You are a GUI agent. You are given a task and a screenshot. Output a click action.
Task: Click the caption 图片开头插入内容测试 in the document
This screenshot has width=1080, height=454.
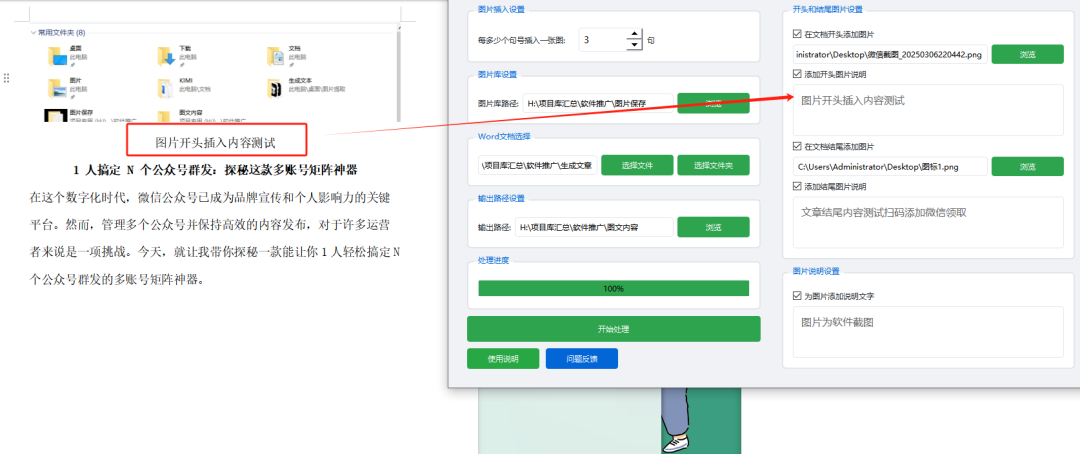click(216, 143)
